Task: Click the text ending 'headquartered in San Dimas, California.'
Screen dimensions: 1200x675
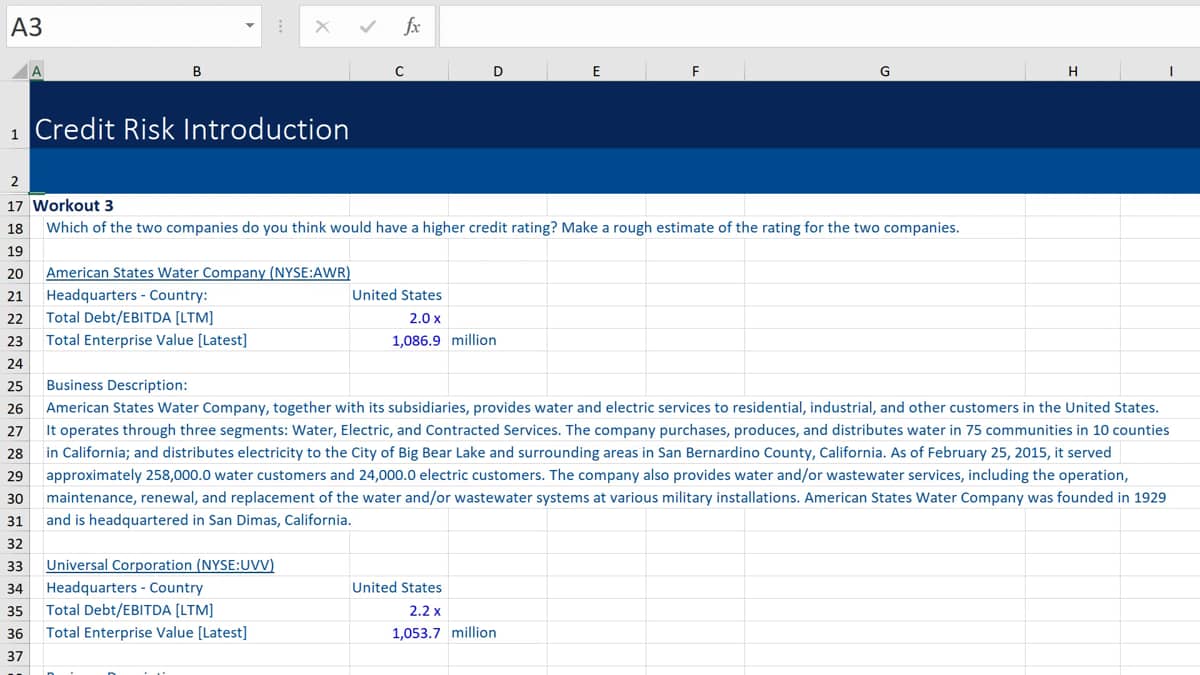Action: pyautogui.click(x=199, y=520)
